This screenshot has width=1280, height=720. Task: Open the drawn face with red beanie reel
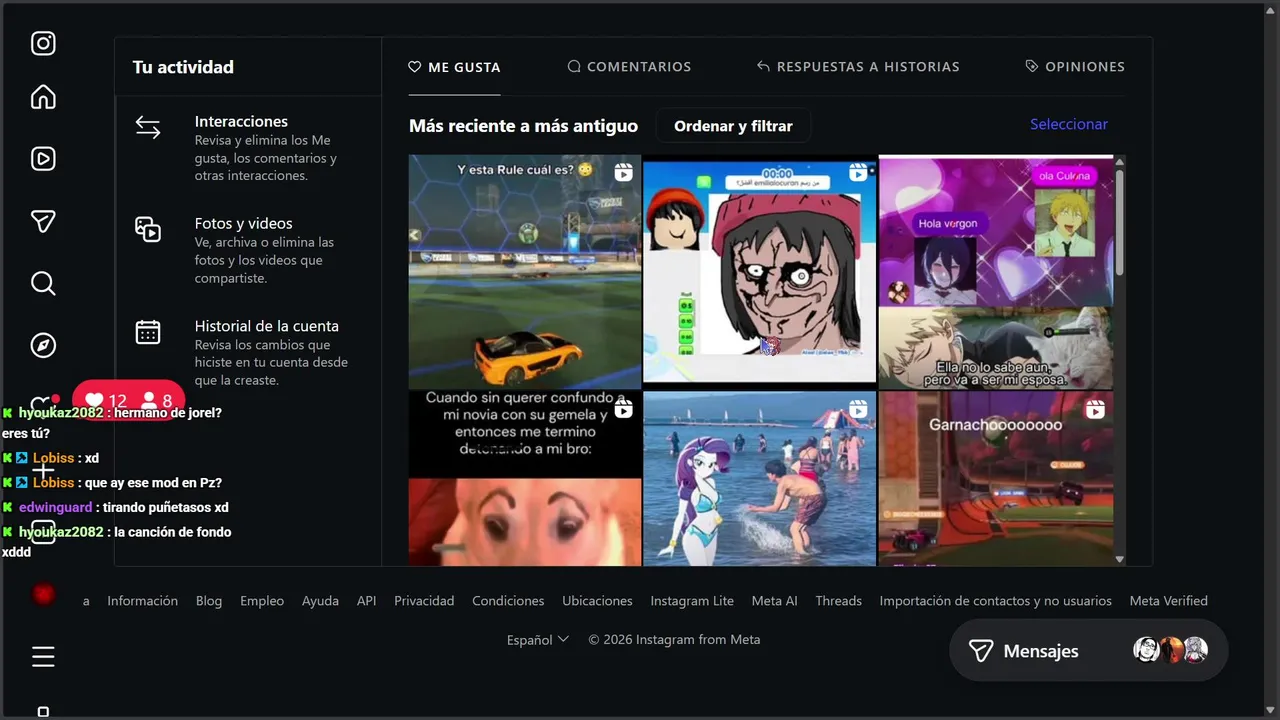point(759,271)
